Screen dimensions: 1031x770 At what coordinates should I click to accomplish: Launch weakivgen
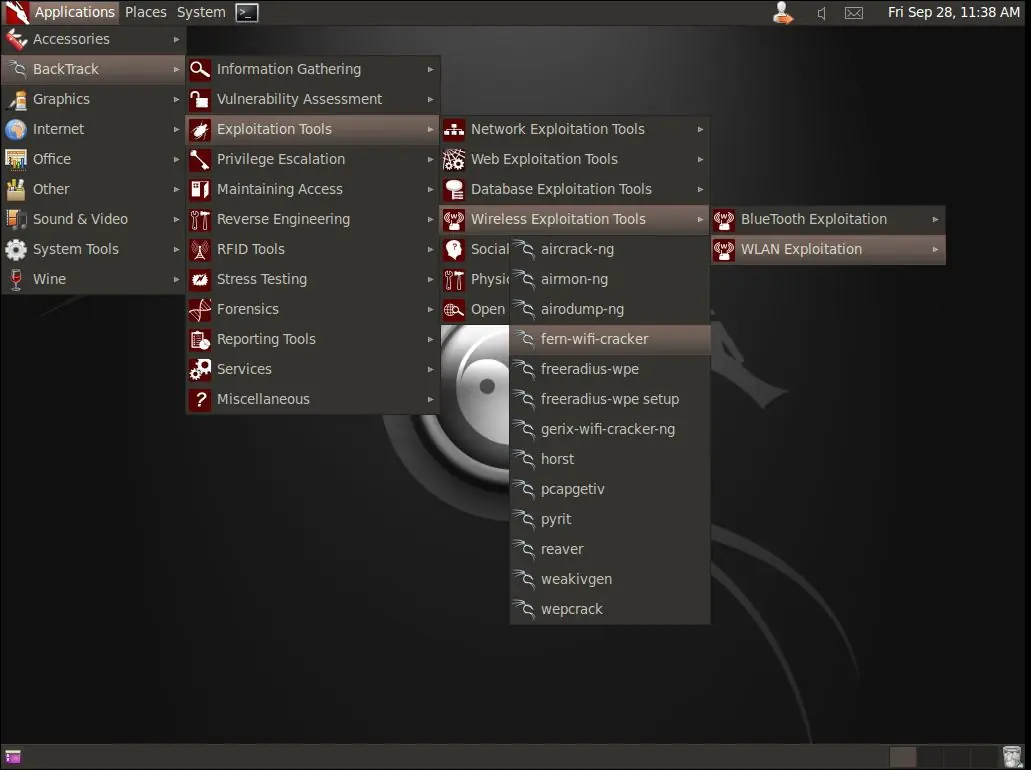[x=610, y=580]
